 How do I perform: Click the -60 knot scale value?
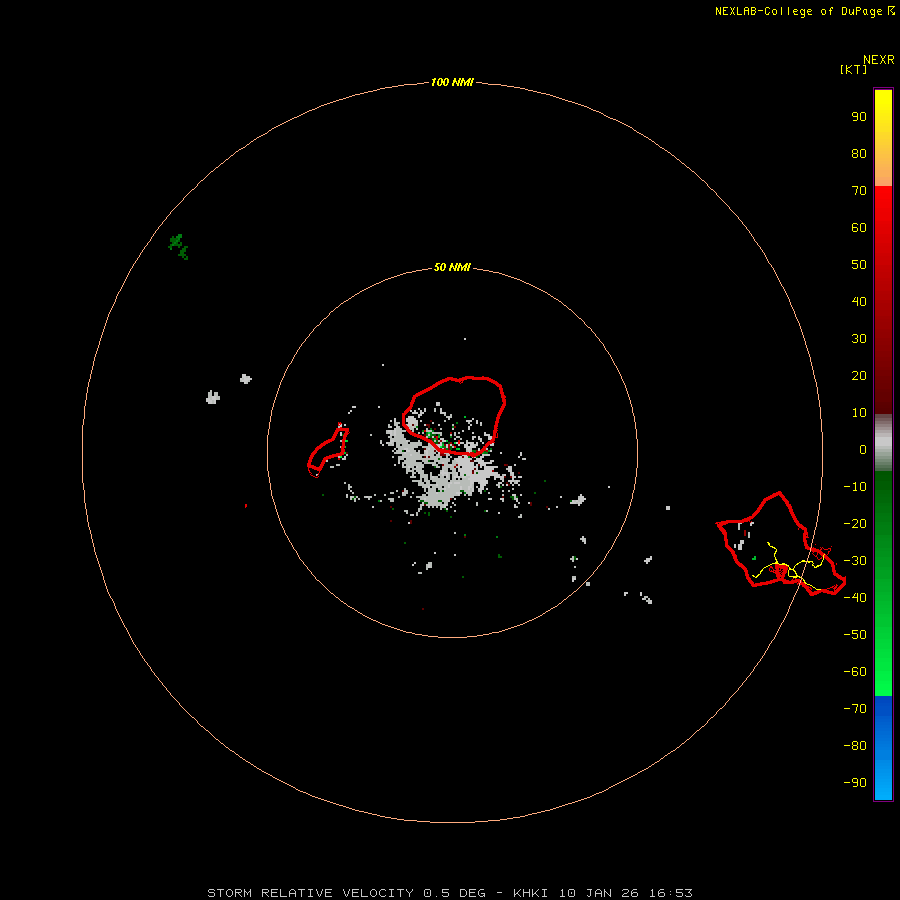[855, 672]
